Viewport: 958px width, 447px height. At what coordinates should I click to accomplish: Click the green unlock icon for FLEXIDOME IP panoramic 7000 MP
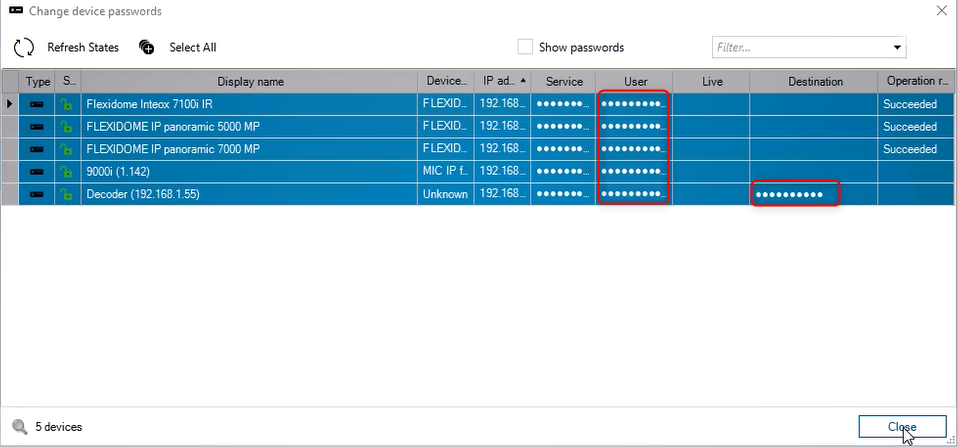66,149
